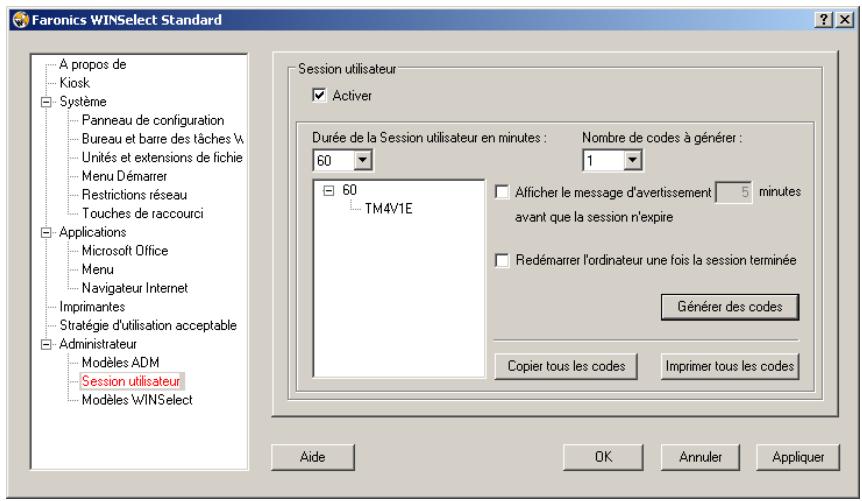862x501 pixels.
Task: Click the Faronics WINSelect title bar icon
Action: (x=20, y=20)
